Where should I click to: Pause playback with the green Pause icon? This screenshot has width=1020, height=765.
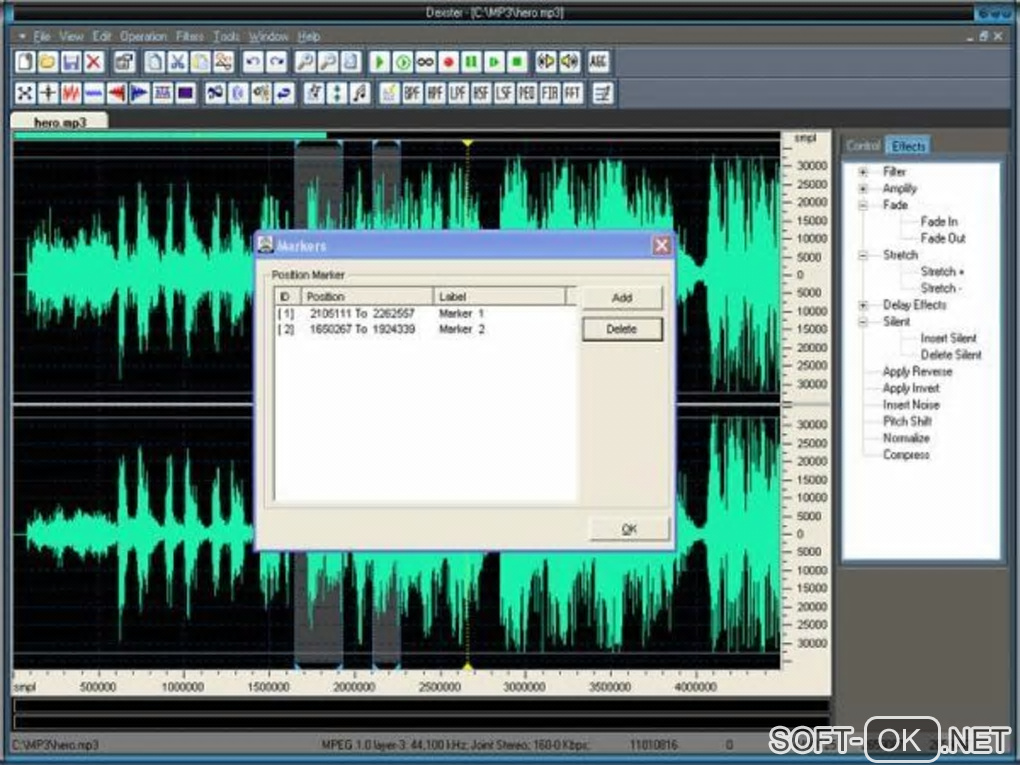click(471, 62)
